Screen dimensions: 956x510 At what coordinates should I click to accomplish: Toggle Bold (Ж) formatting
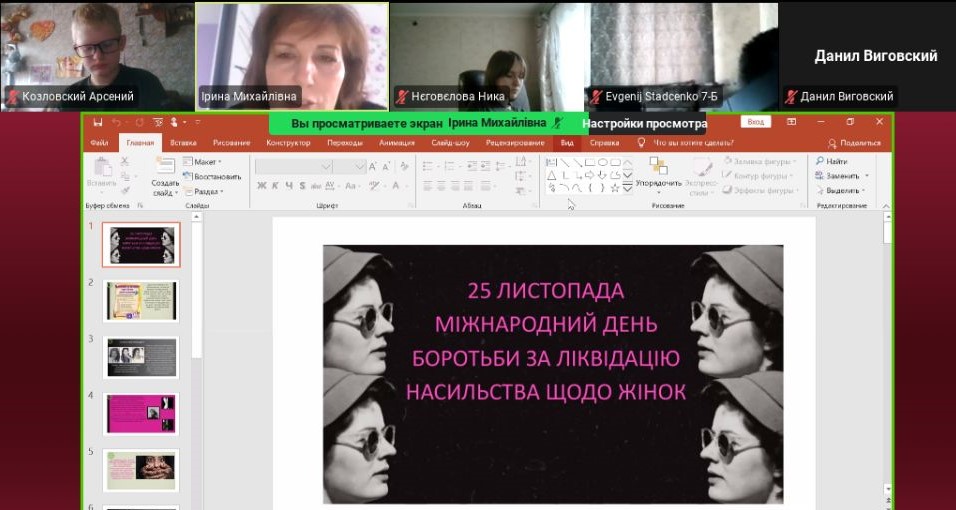(262, 185)
